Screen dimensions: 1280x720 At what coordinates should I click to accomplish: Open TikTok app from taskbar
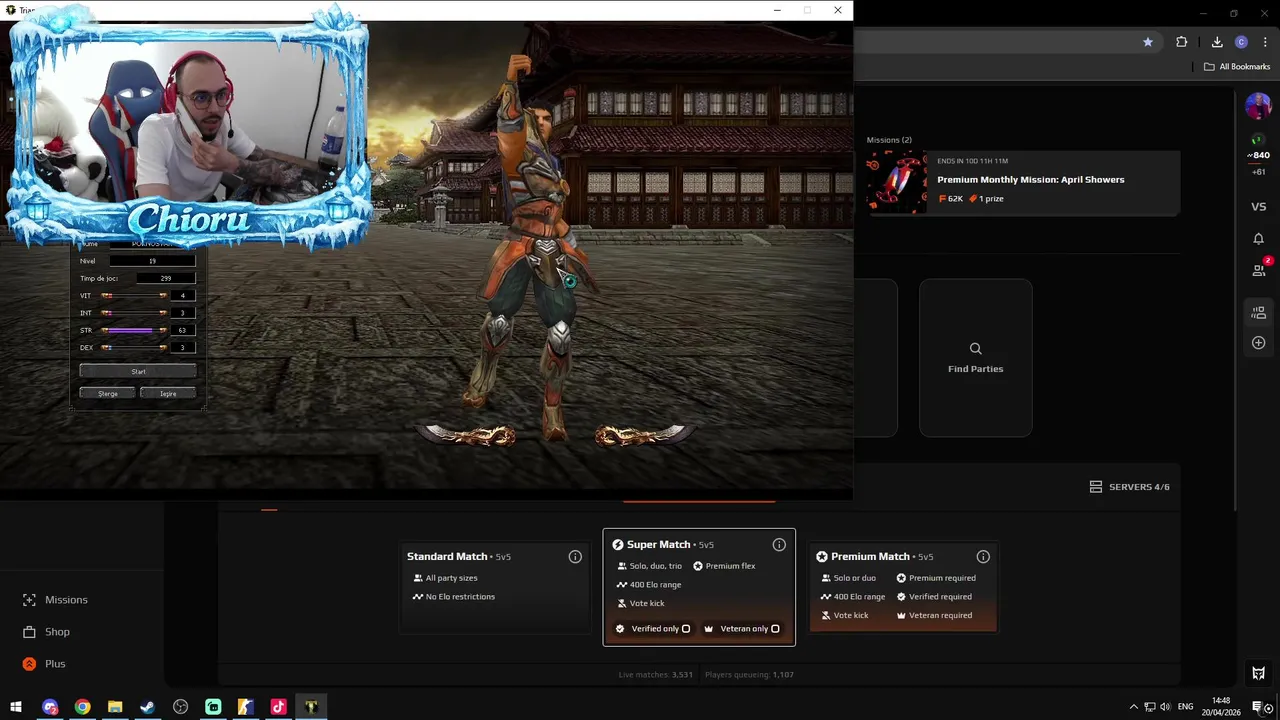(278, 707)
